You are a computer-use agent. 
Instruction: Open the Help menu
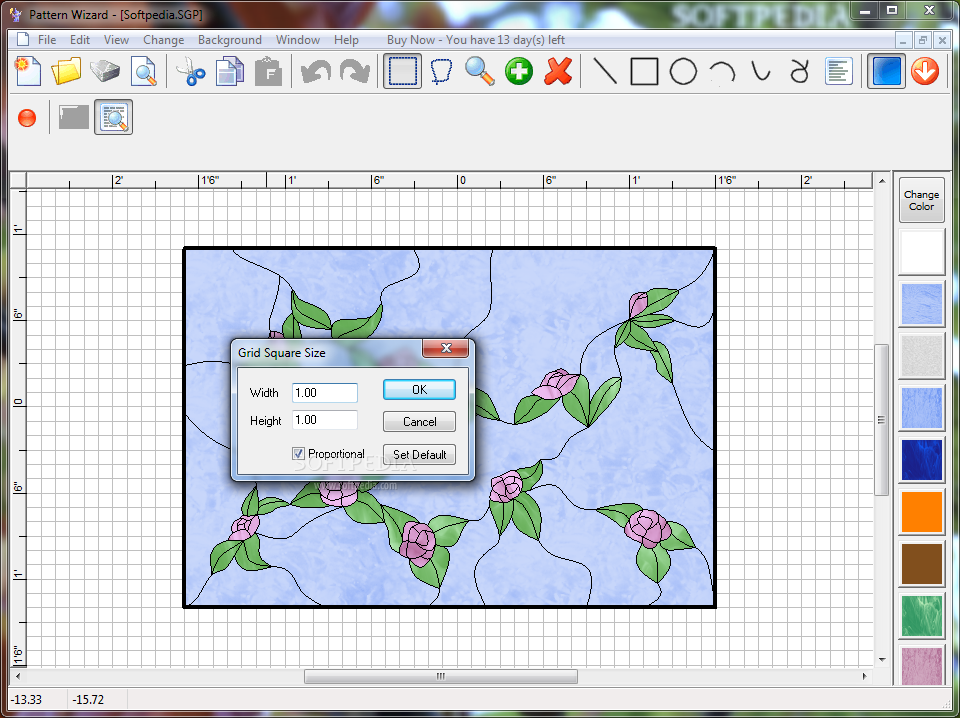click(346, 40)
